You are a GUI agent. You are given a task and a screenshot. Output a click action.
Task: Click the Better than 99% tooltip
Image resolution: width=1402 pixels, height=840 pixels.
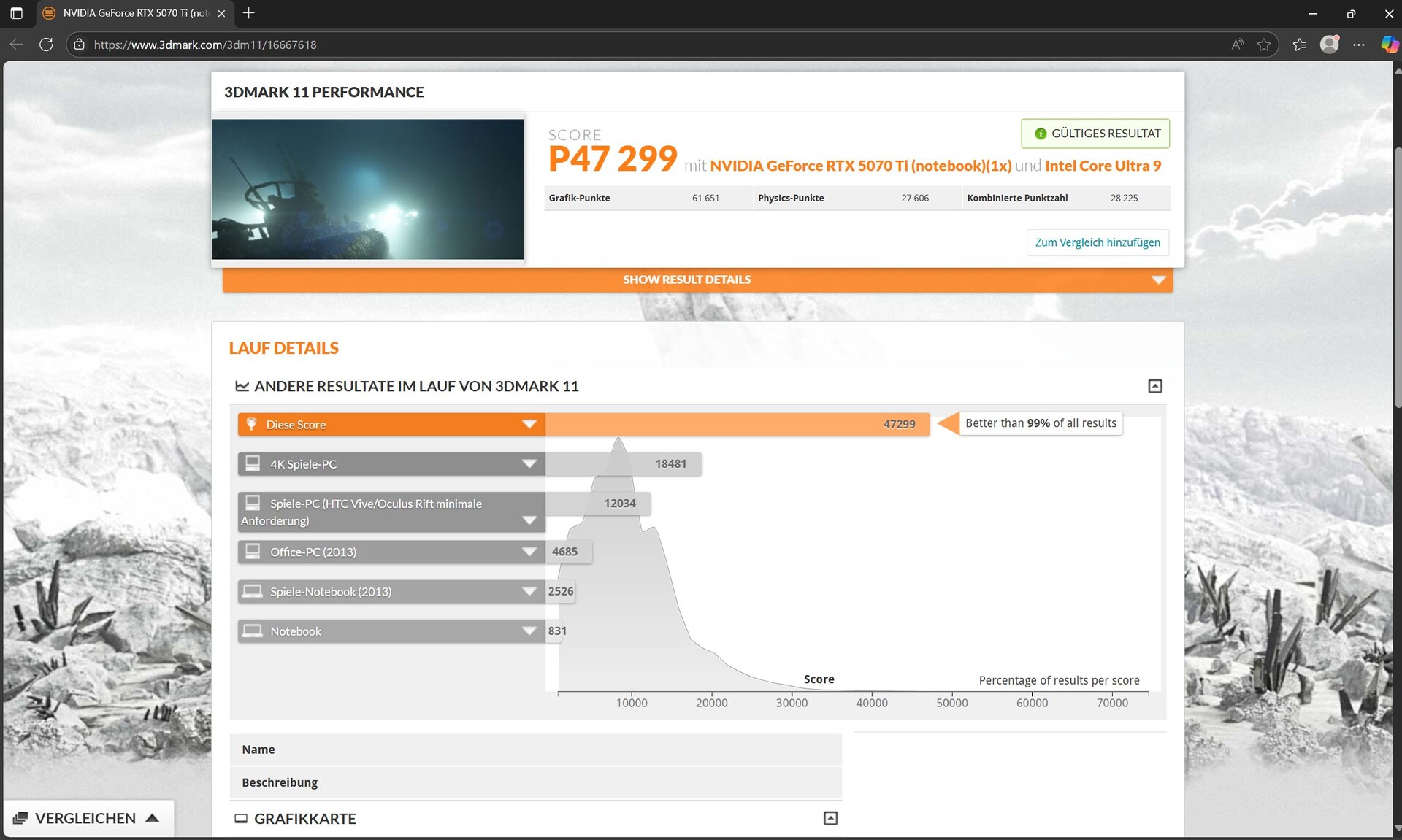pos(1041,423)
